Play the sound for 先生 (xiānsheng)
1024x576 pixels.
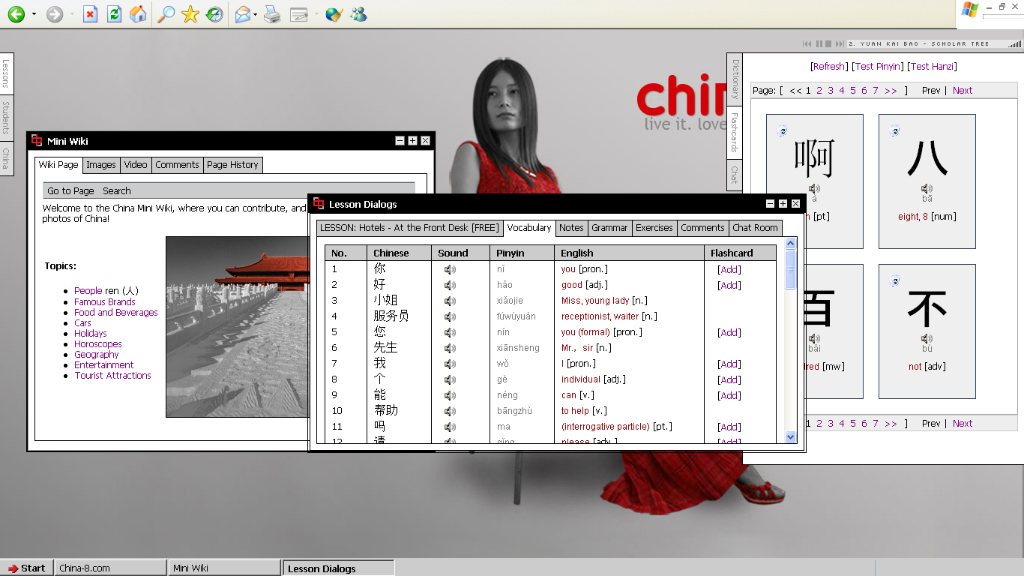(450, 348)
